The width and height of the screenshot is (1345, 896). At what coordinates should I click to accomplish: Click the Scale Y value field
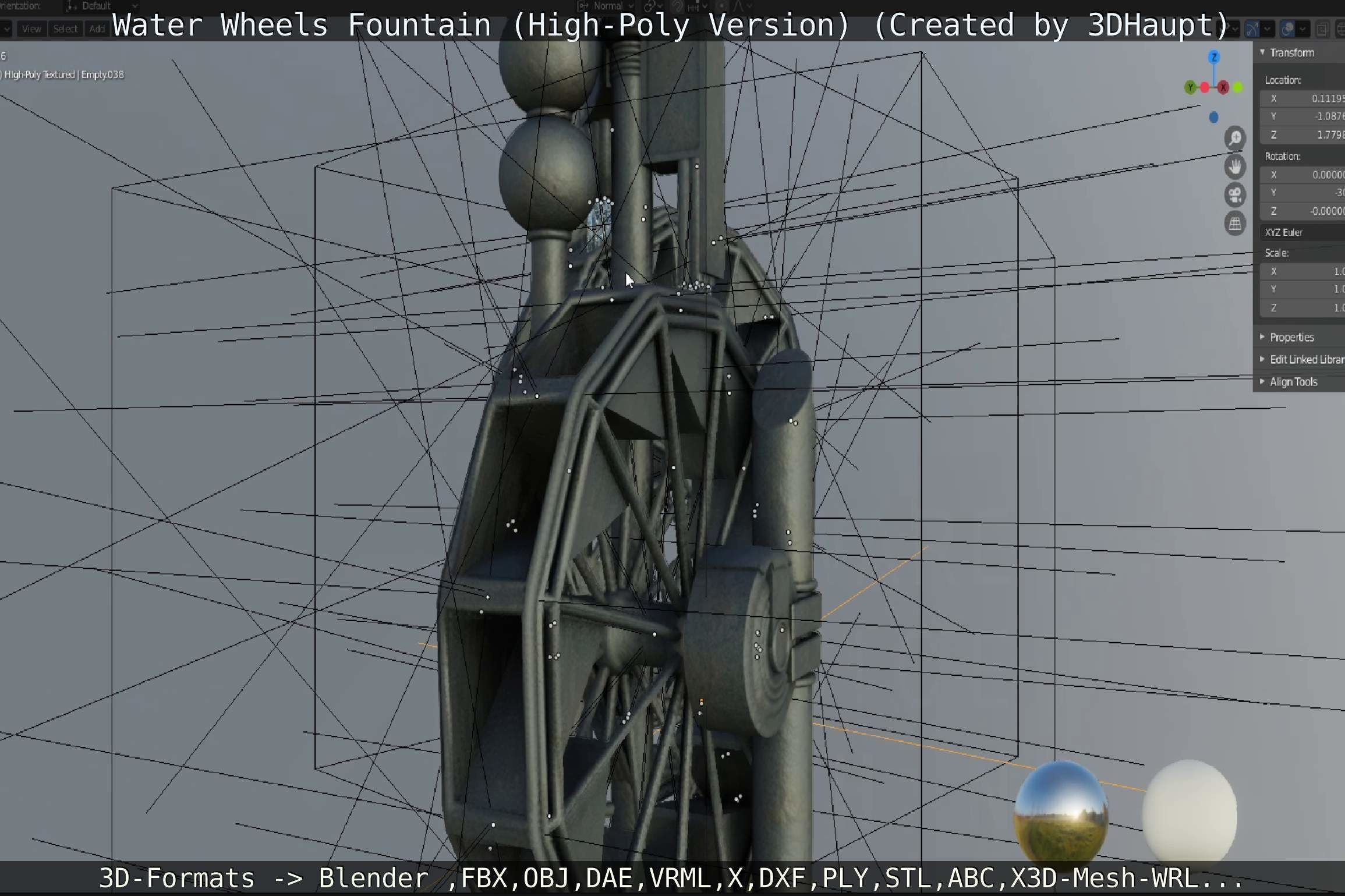(1302, 289)
